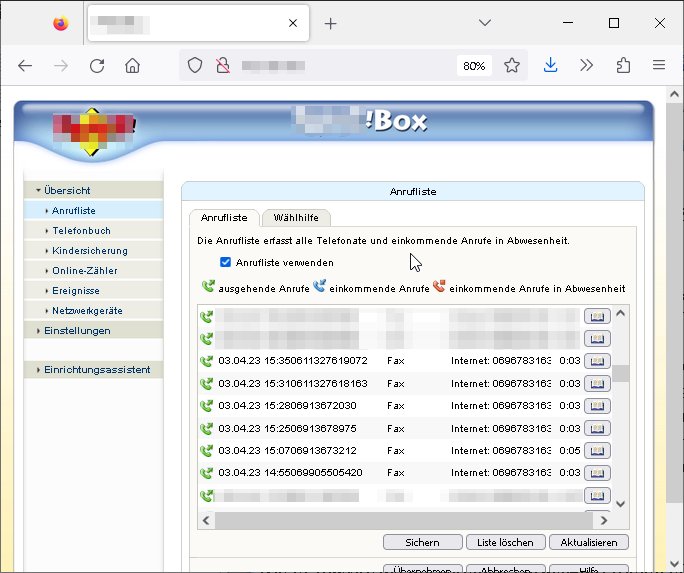Open Firefox hamburger application menu
Viewport: 684px width, 573px height.
coord(659,65)
